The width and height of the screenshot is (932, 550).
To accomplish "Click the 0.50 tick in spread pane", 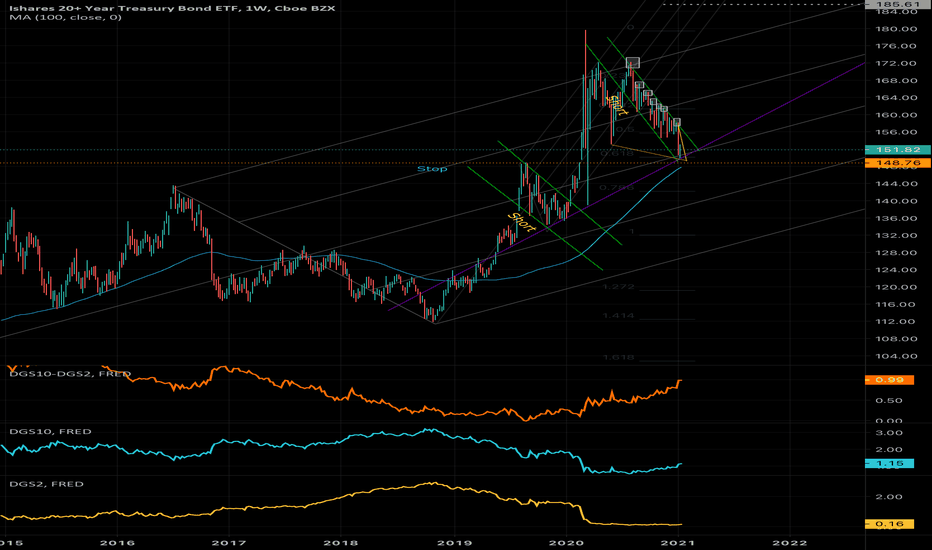I will click(x=889, y=400).
